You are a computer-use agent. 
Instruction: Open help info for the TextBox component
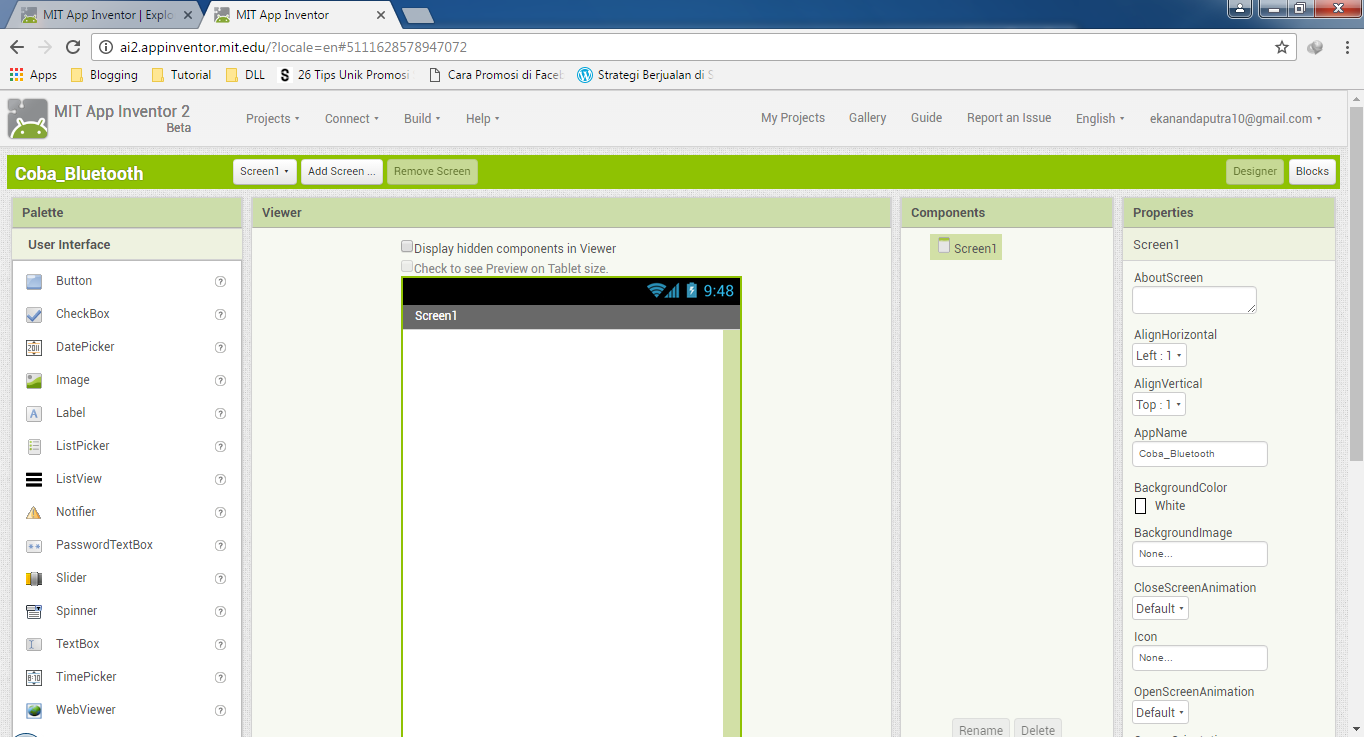coord(219,643)
